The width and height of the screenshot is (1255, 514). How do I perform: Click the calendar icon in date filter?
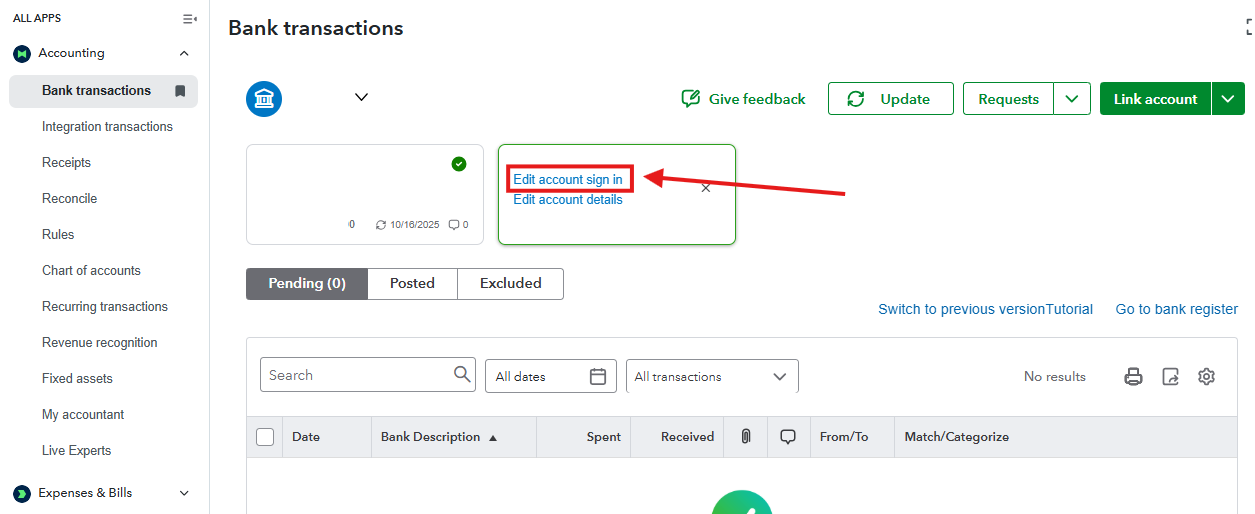[598, 377]
